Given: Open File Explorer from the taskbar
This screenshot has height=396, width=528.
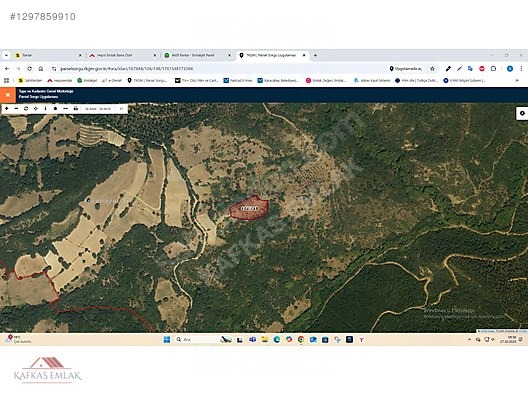Looking at the screenshot, I should pos(265,340).
